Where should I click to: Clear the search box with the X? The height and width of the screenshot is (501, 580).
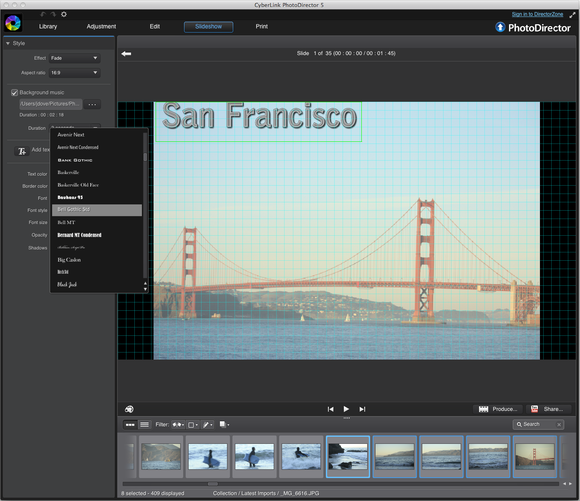click(559, 424)
